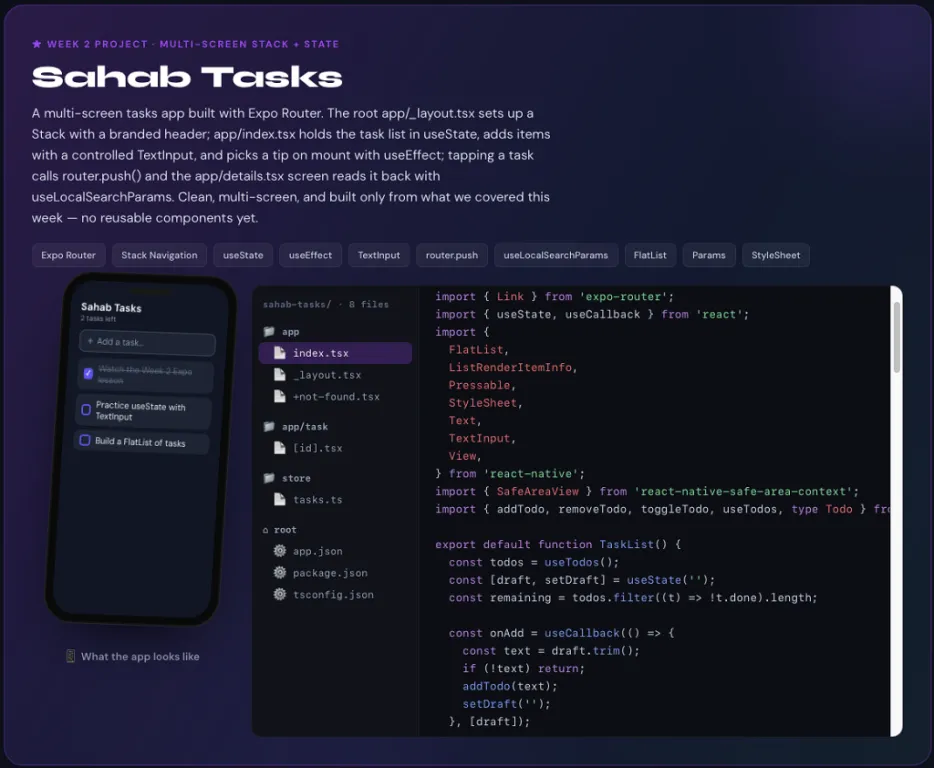This screenshot has height=768, width=934.
Task: Click the useLocalSearchParams tag
Action: point(556,255)
